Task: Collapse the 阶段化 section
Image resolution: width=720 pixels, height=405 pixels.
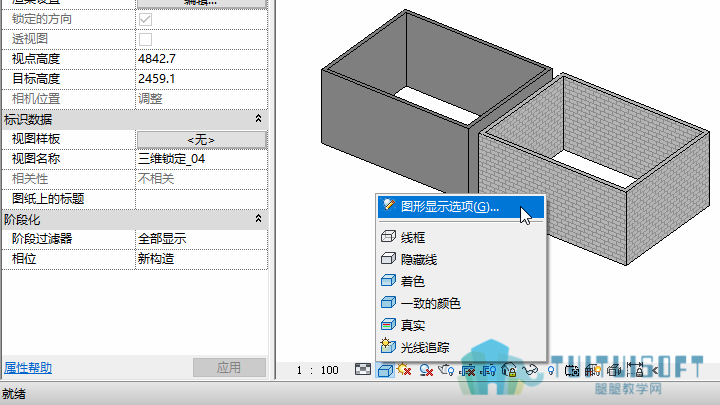Action: tap(259, 219)
